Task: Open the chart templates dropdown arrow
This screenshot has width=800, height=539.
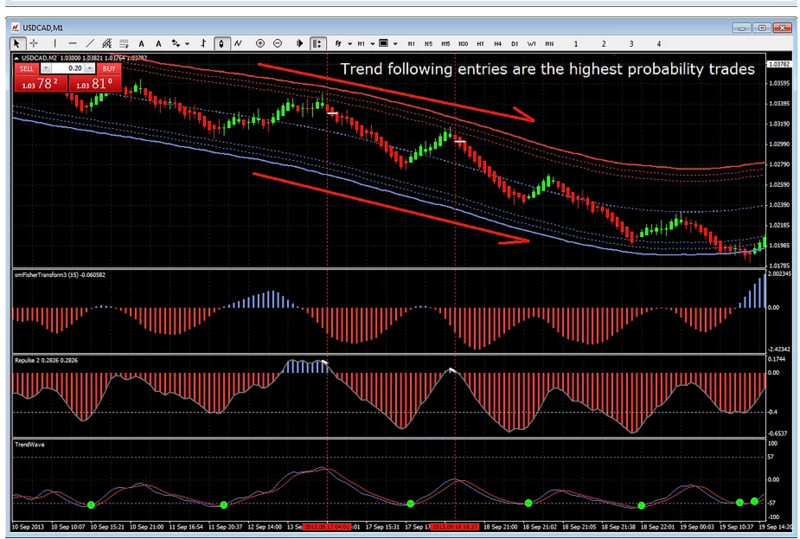Action: pyautogui.click(x=395, y=44)
